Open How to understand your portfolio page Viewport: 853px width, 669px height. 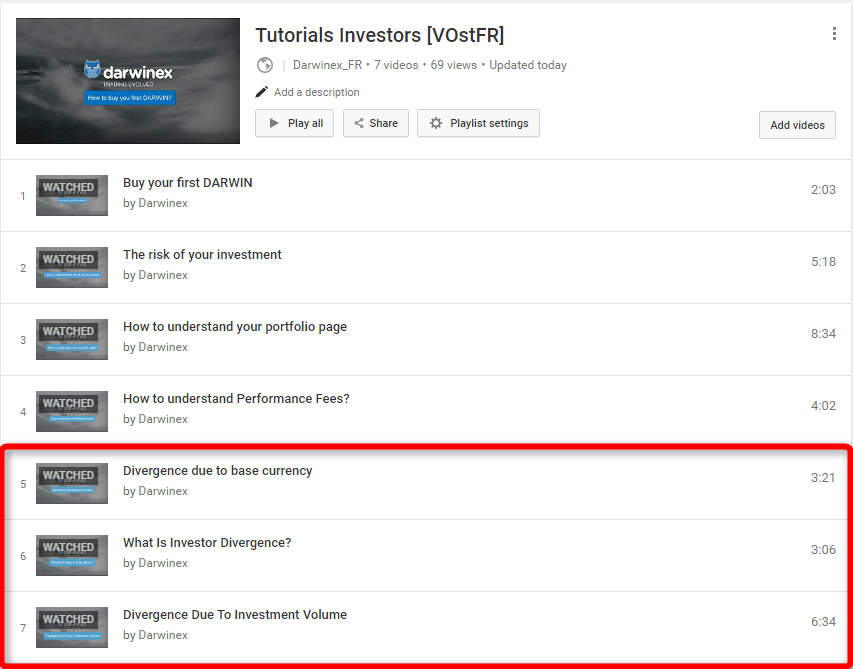pyautogui.click(x=234, y=326)
